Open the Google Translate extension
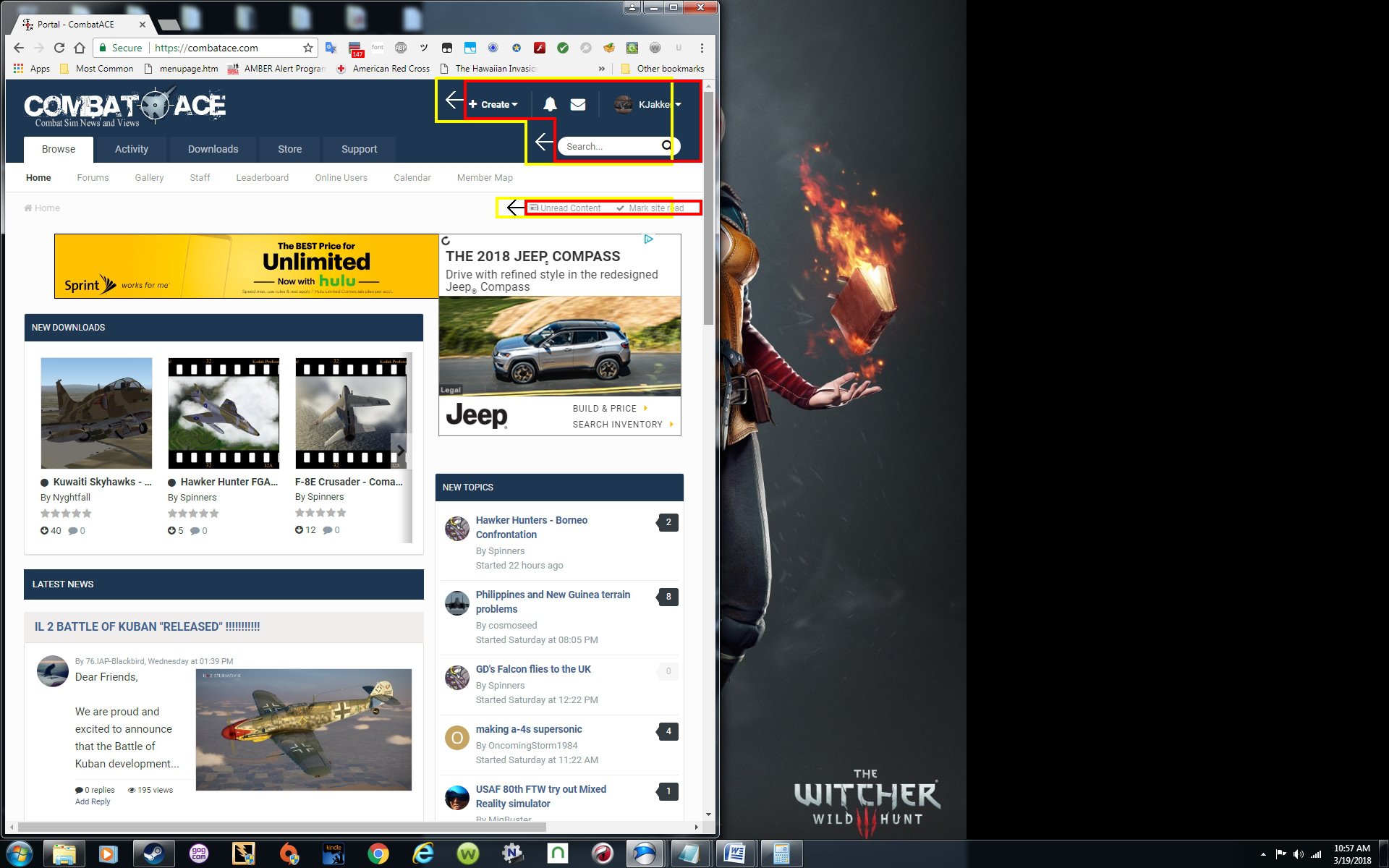The width and height of the screenshot is (1389, 868). 331,48
